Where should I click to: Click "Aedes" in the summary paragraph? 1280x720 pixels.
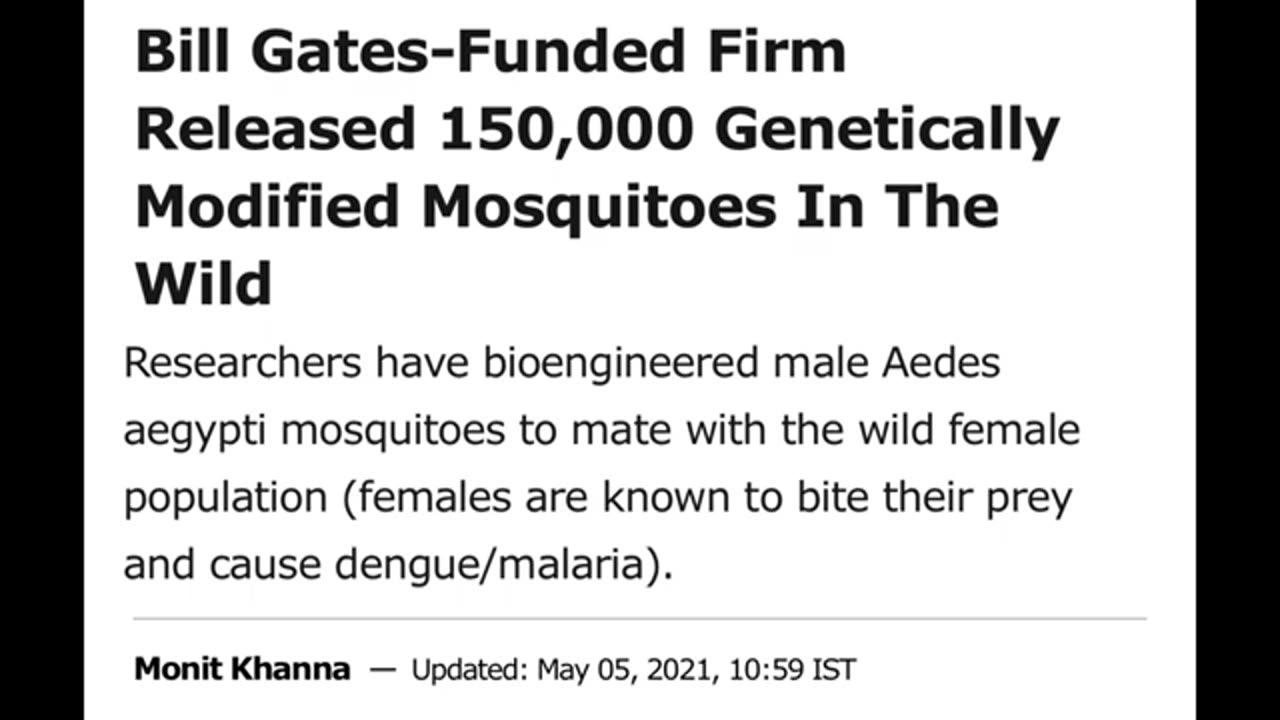pos(942,364)
